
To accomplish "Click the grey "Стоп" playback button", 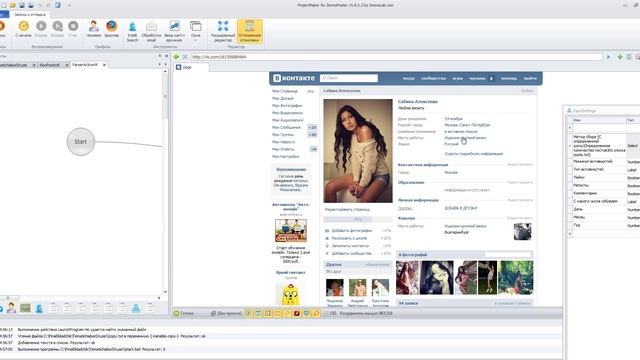I will coord(73,27).
